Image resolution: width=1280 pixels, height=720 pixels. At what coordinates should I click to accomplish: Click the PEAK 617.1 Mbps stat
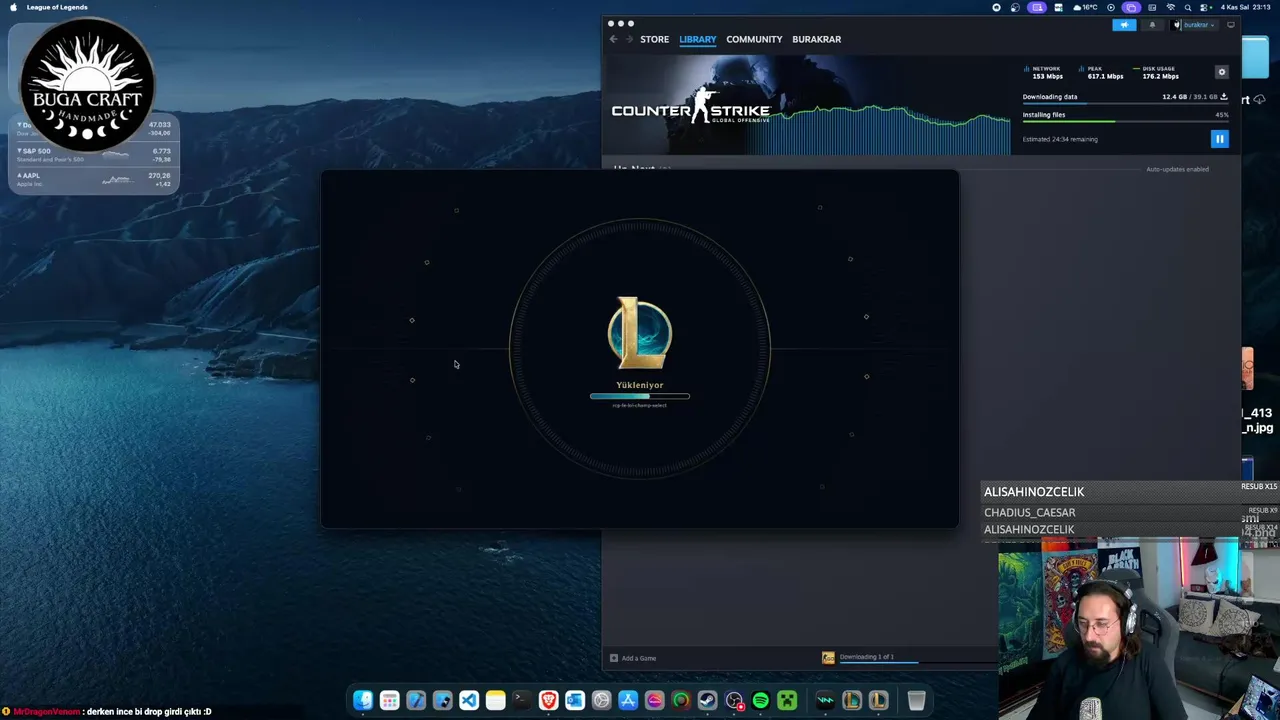(x=1102, y=72)
